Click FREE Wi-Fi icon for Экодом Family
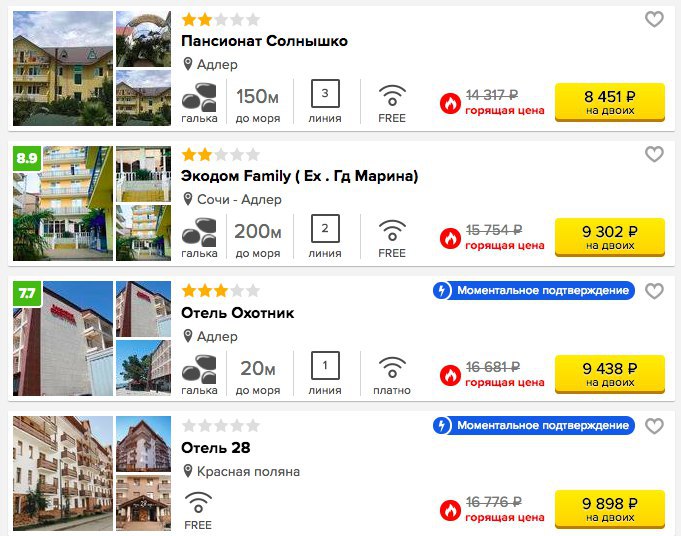The height and width of the screenshot is (536, 681). (392, 231)
